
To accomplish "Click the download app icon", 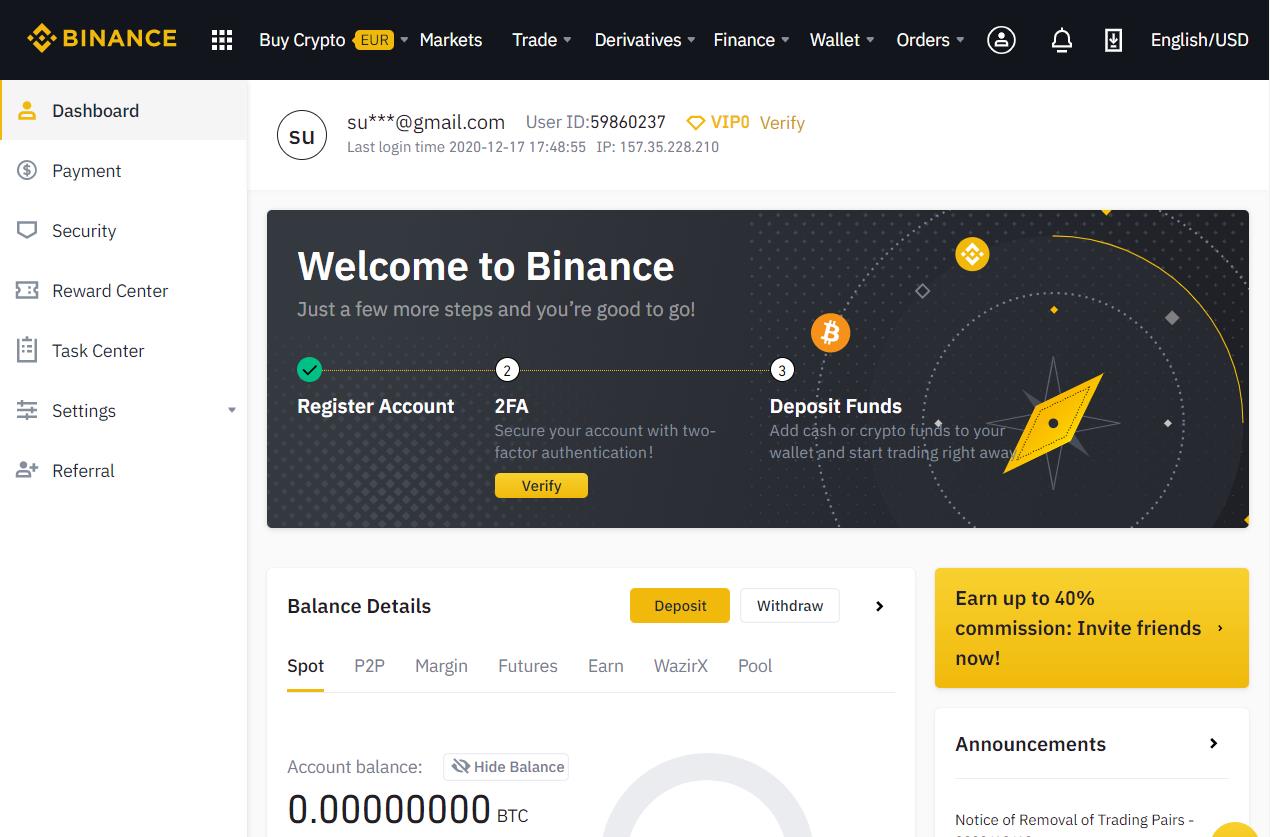I will [1113, 40].
